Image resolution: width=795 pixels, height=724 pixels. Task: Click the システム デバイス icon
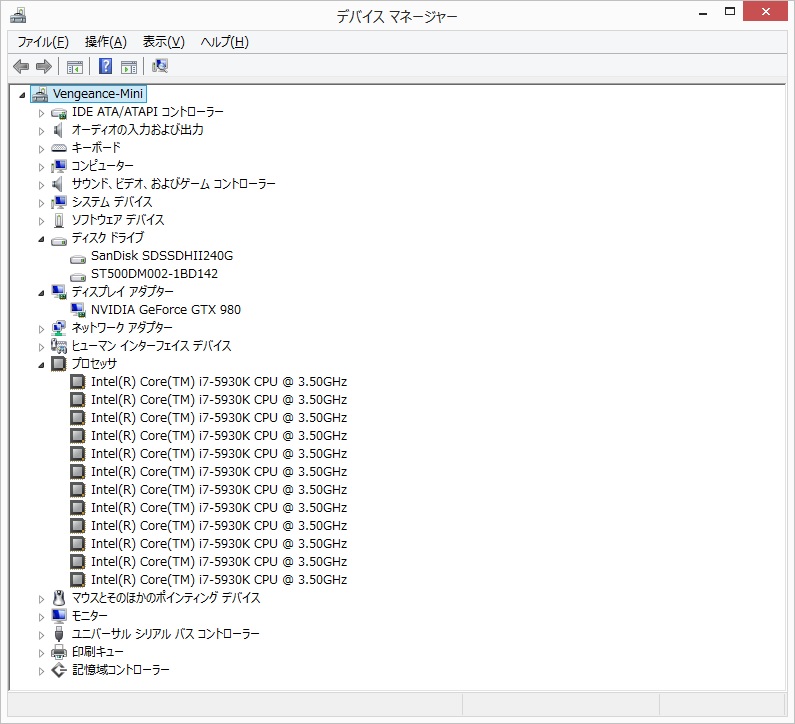tap(59, 202)
